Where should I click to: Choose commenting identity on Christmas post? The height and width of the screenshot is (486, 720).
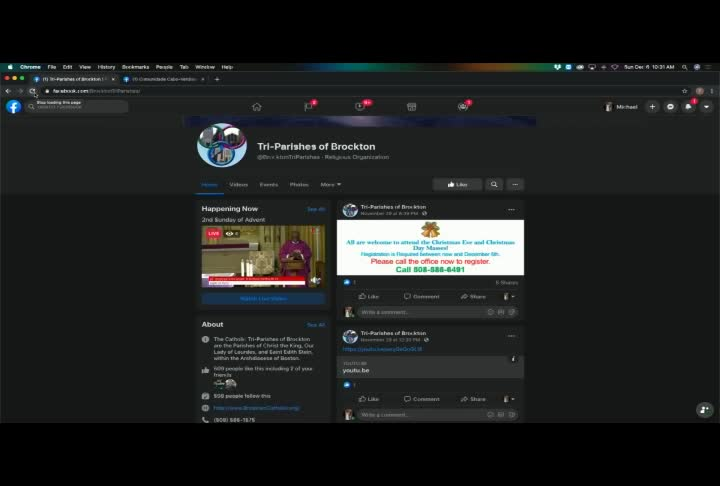[x=509, y=297]
